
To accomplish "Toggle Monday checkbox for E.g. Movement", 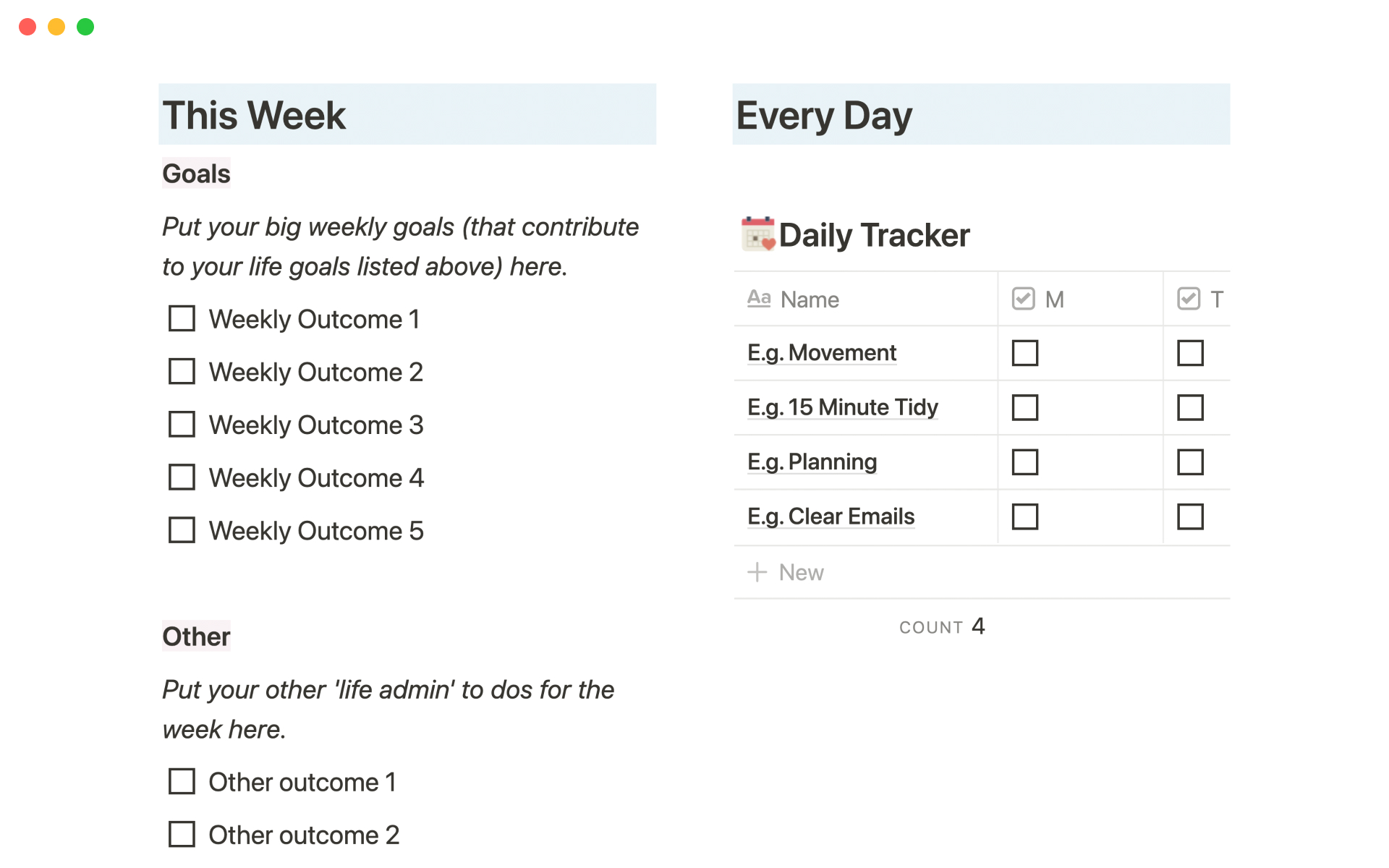I will pos(1024,353).
